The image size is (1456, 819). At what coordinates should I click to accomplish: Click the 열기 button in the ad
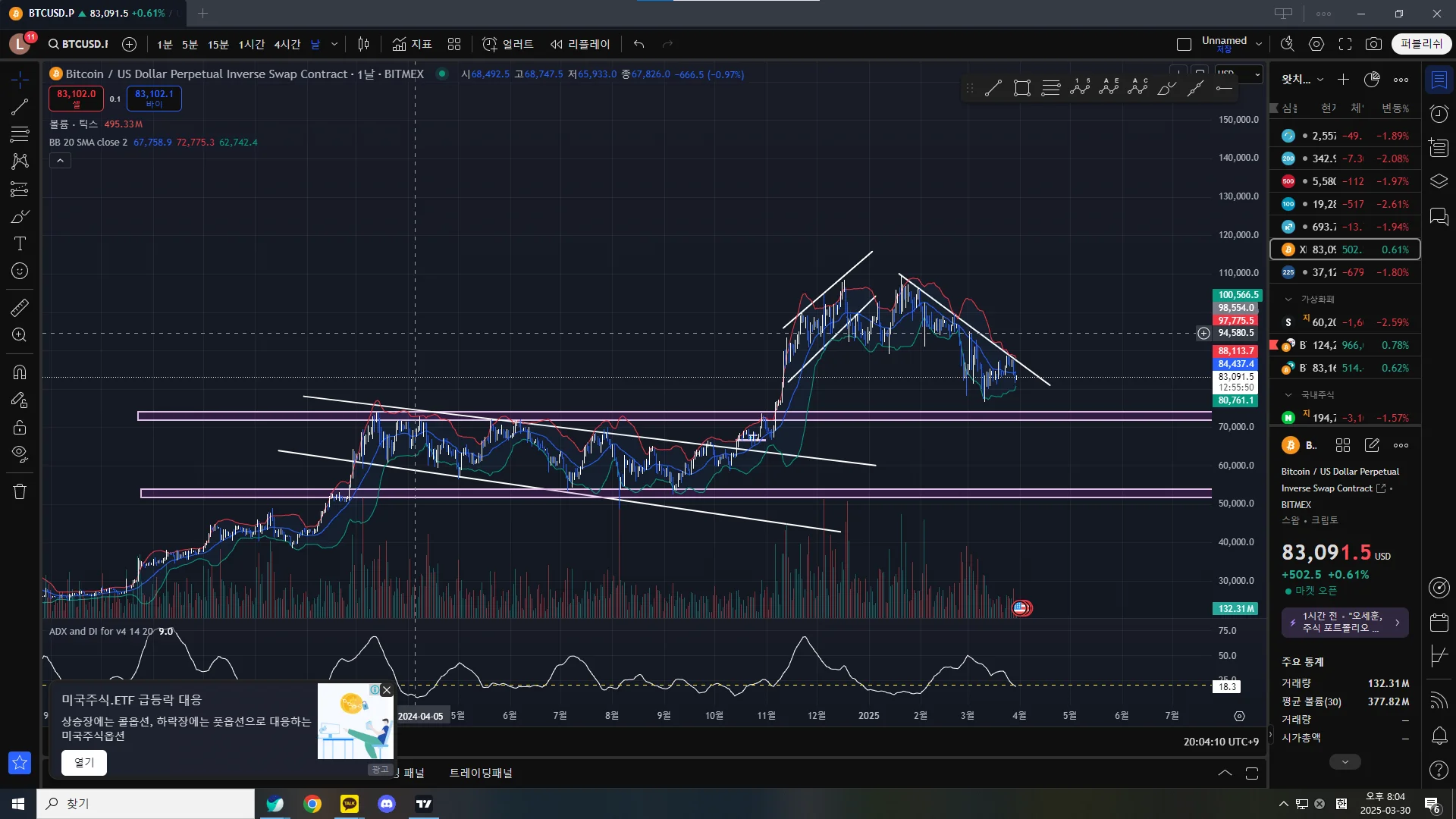(x=84, y=762)
